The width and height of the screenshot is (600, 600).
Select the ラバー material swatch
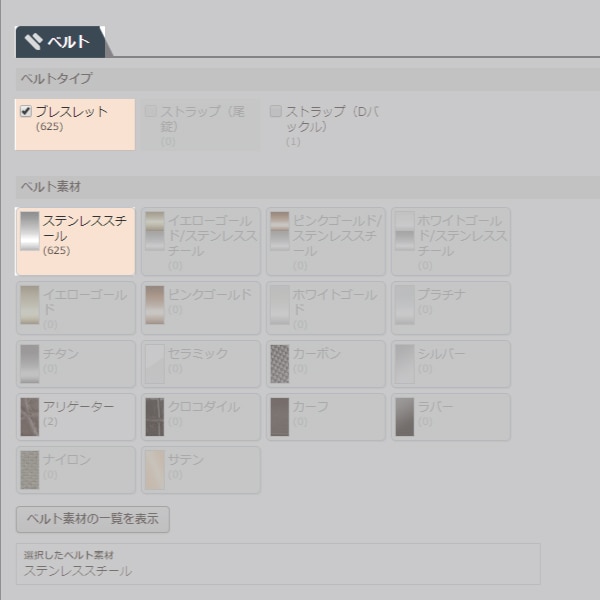click(x=405, y=417)
